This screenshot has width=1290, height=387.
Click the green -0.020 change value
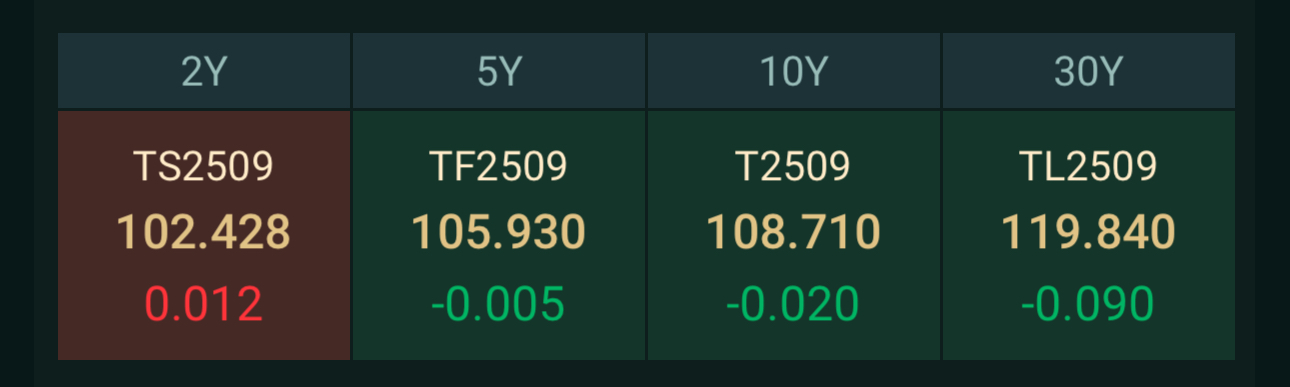pyautogui.click(x=794, y=304)
